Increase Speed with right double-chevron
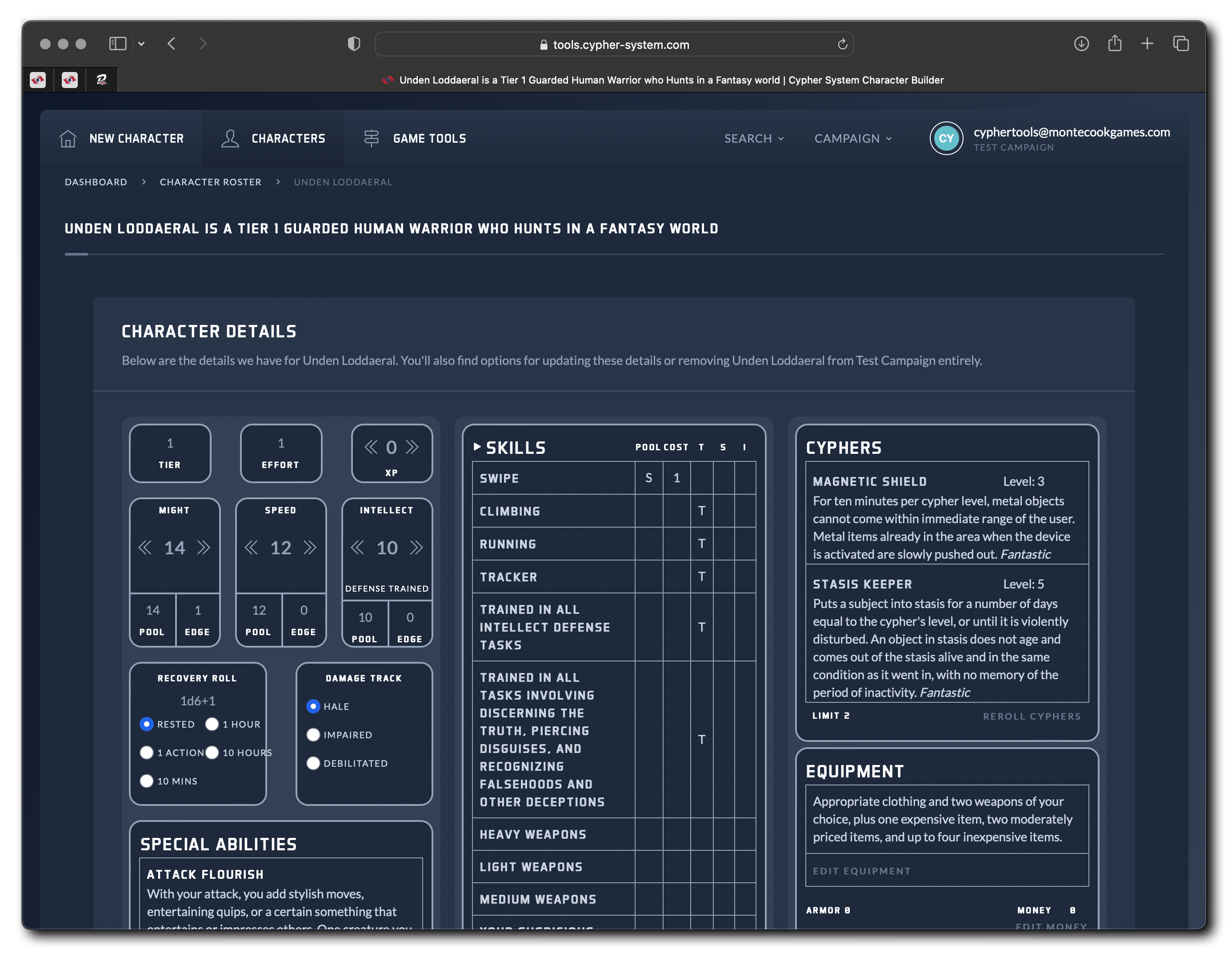1232x953 pixels. 310,548
